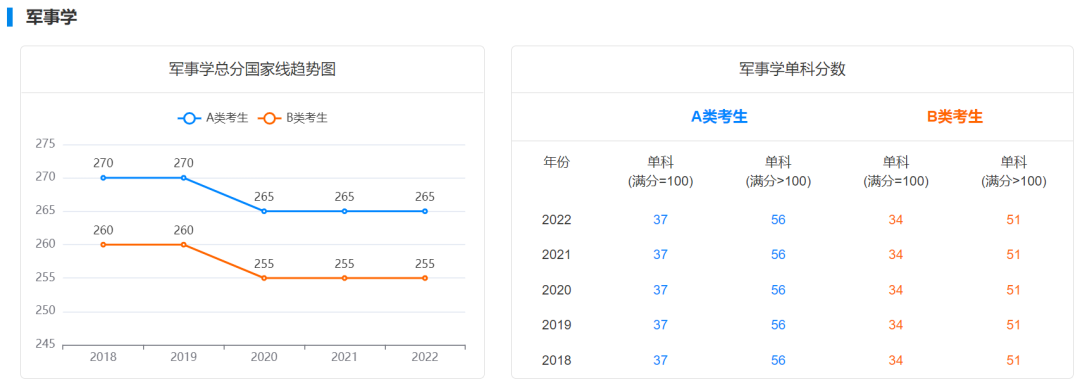Click the 2022 blue data point marked 265
This screenshot has width=1080, height=387.
[425, 211]
